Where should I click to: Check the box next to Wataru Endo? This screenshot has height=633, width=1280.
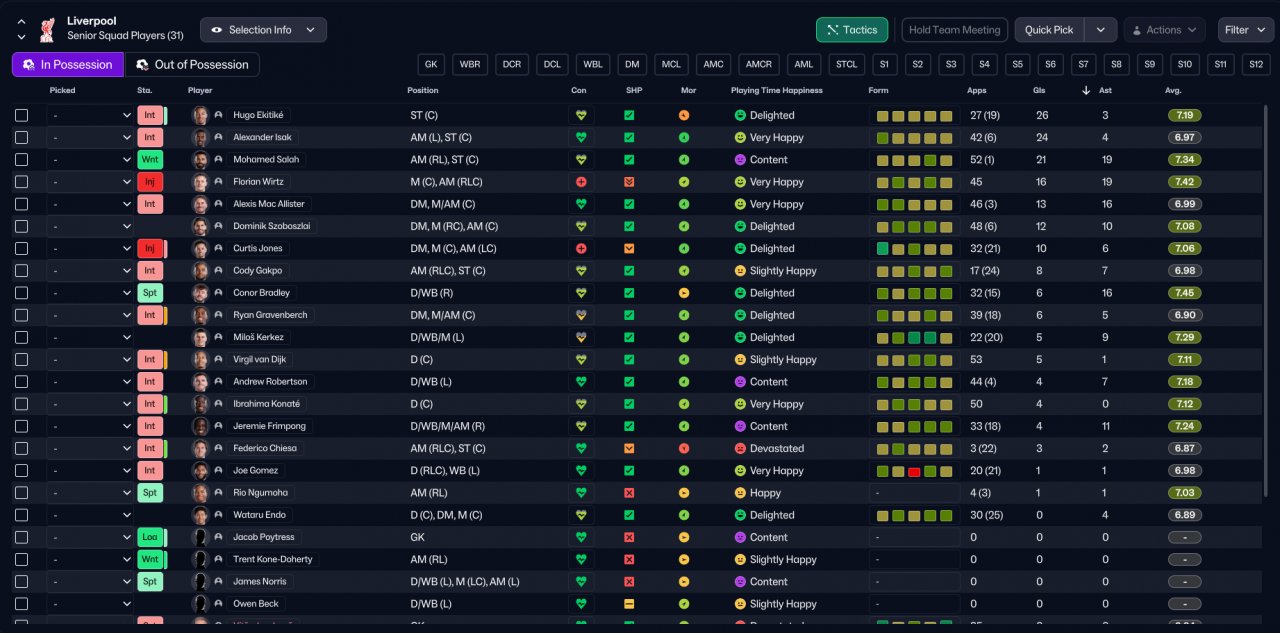click(x=22, y=515)
